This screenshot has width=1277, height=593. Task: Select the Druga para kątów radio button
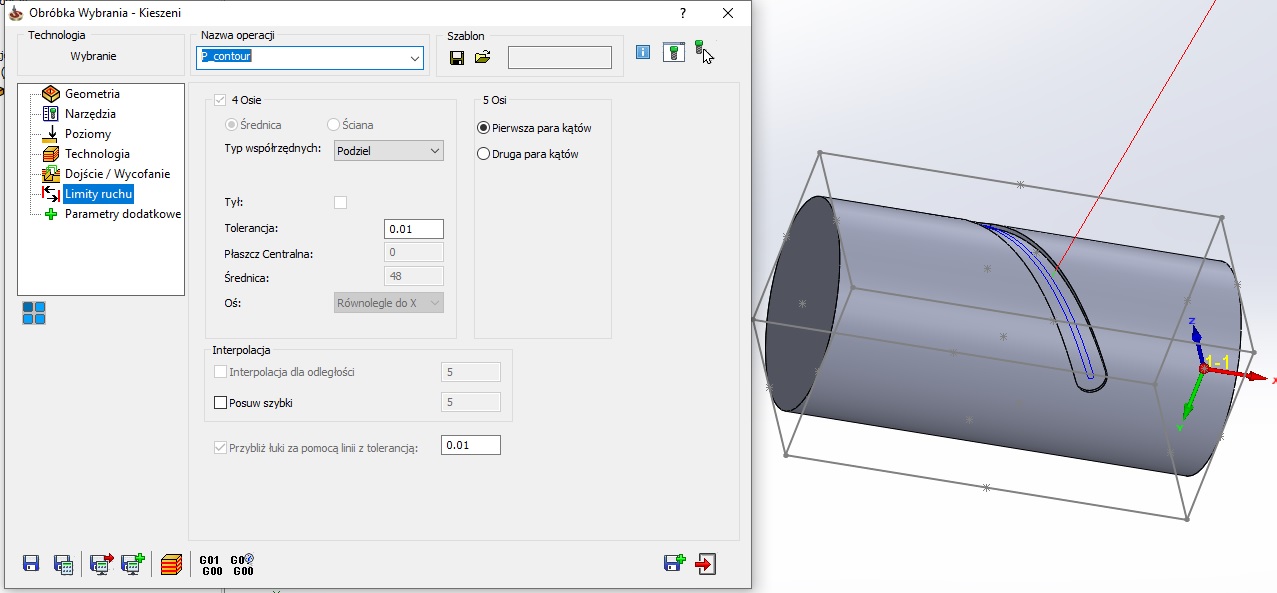coord(484,154)
